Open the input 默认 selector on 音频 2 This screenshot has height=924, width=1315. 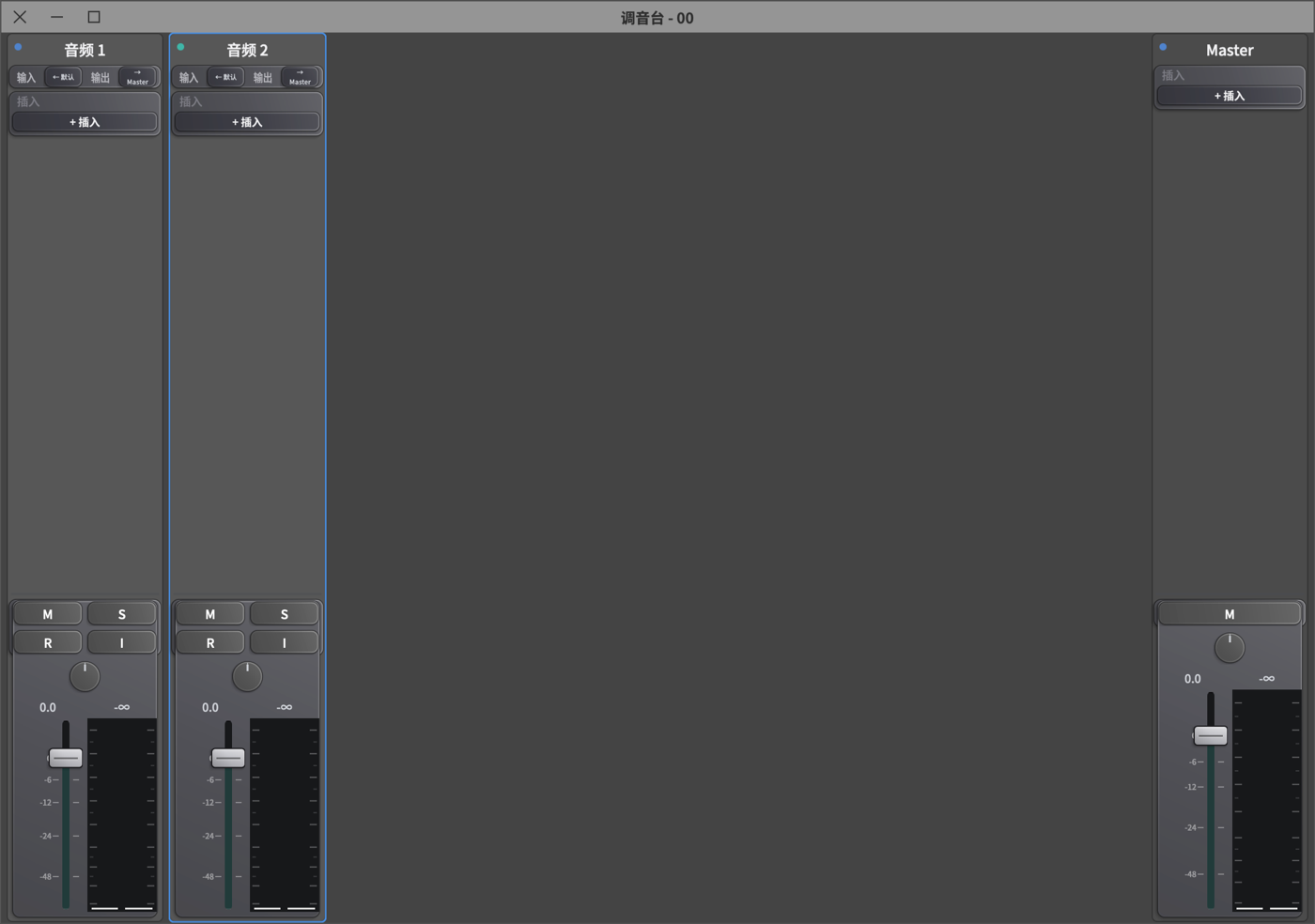[225, 77]
